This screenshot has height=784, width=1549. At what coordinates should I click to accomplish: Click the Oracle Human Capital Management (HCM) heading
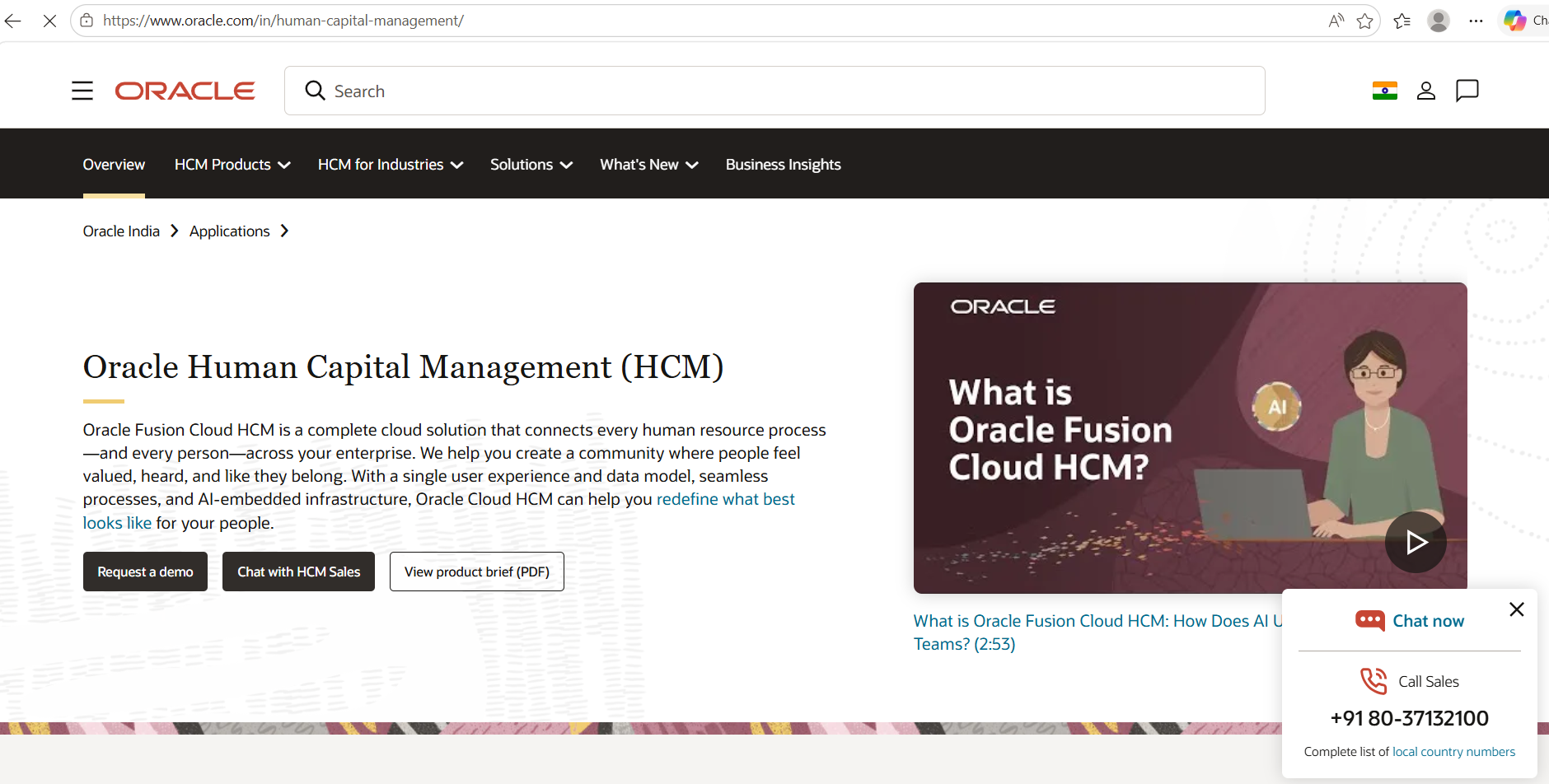coord(404,367)
